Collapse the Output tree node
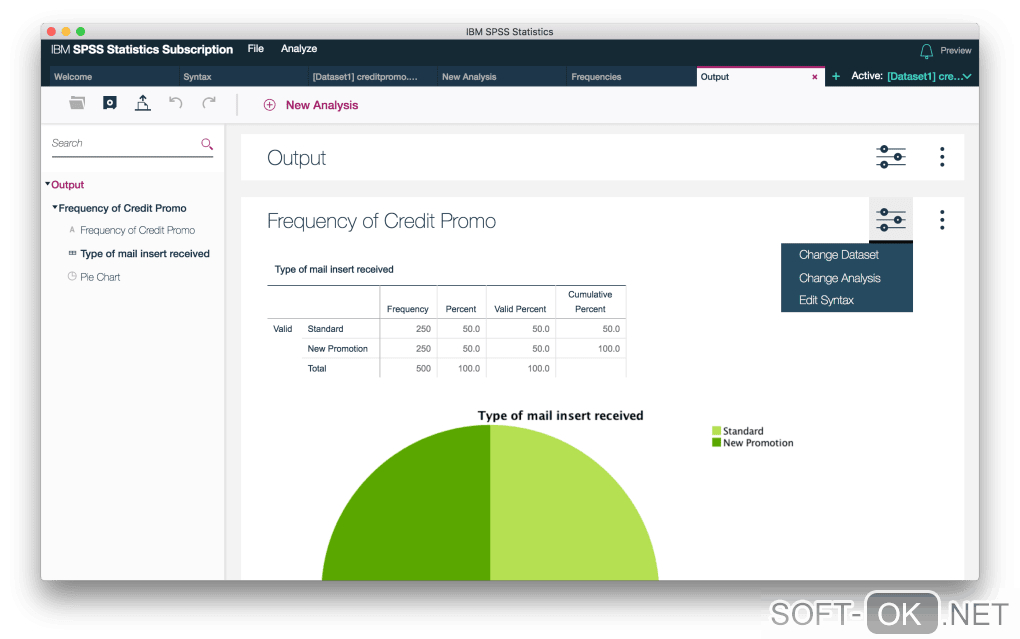The width and height of the screenshot is (1020, 639). [x=47, y=184]
